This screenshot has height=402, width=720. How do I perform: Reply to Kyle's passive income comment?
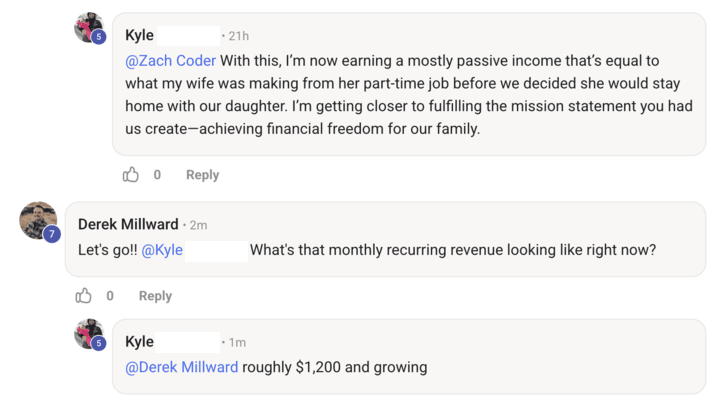[202, 175]
